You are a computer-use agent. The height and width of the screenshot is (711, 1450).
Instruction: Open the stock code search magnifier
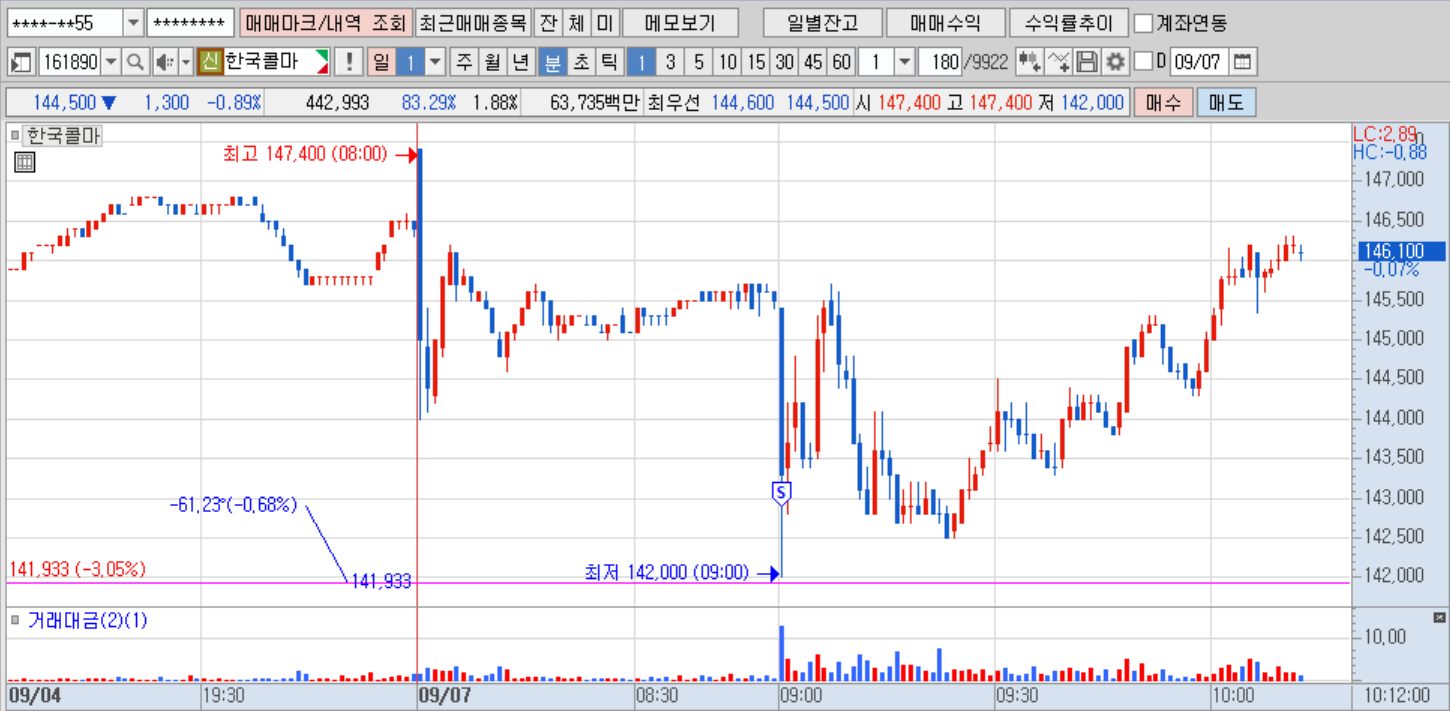click(134, 62)
